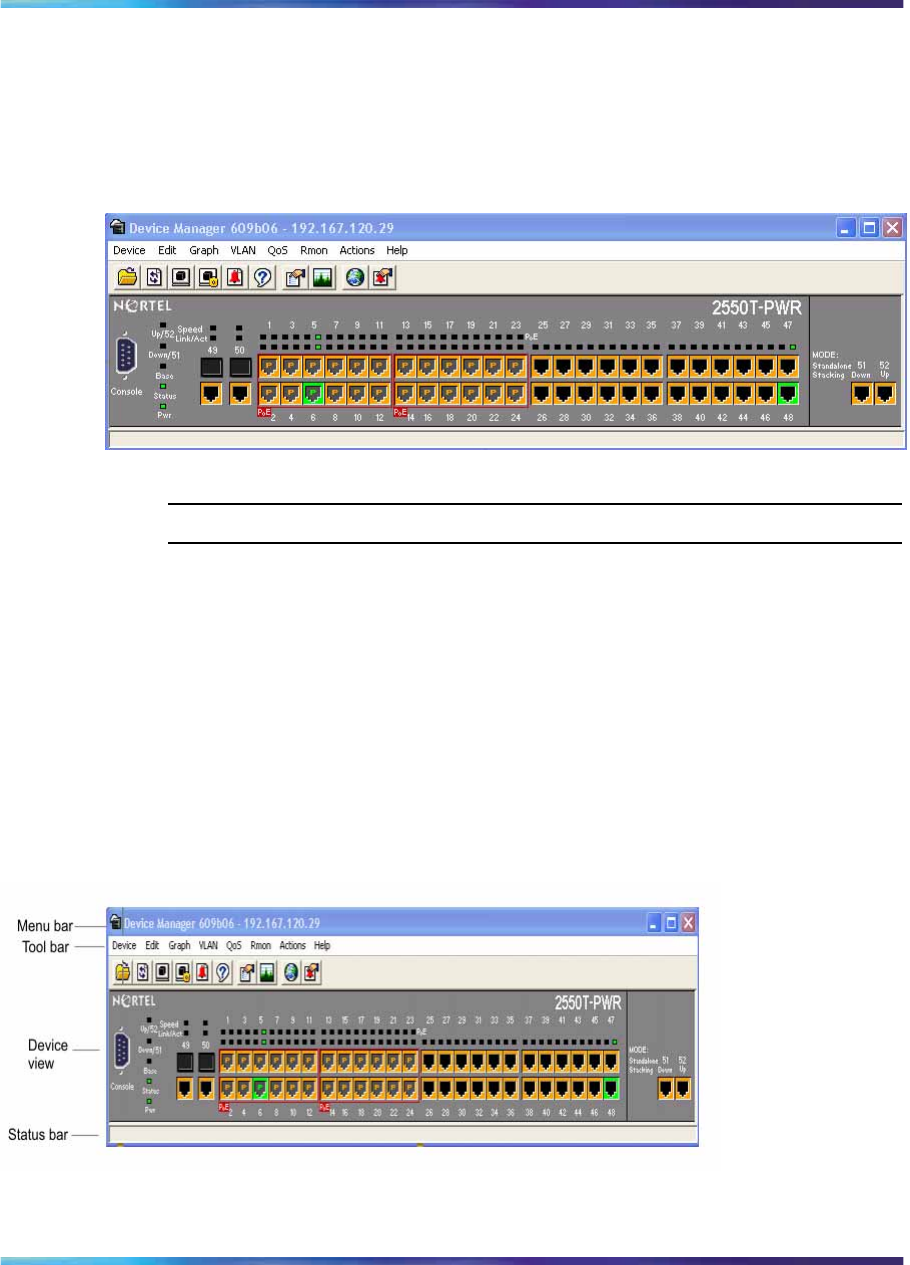Open the QoS menu in the upper window
Screen dimensions: 910x1265
pyautogui.click(x=278, y=250)
